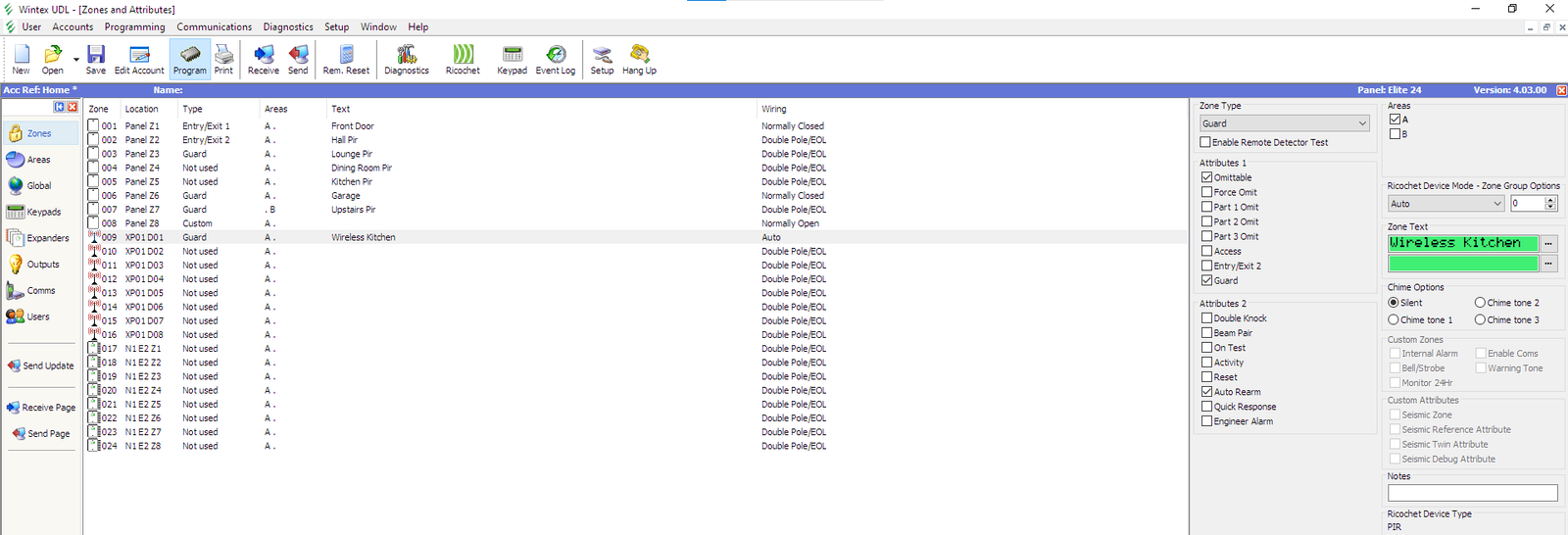
Task: Click the Hang Up icon
Action: [639, 59]
